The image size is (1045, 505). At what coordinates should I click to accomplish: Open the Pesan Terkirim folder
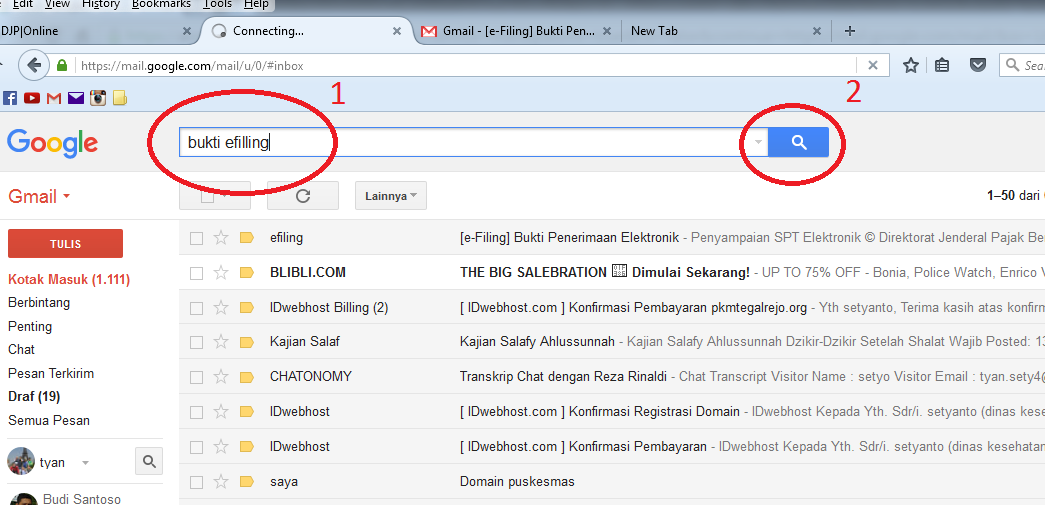coord(51,374)
